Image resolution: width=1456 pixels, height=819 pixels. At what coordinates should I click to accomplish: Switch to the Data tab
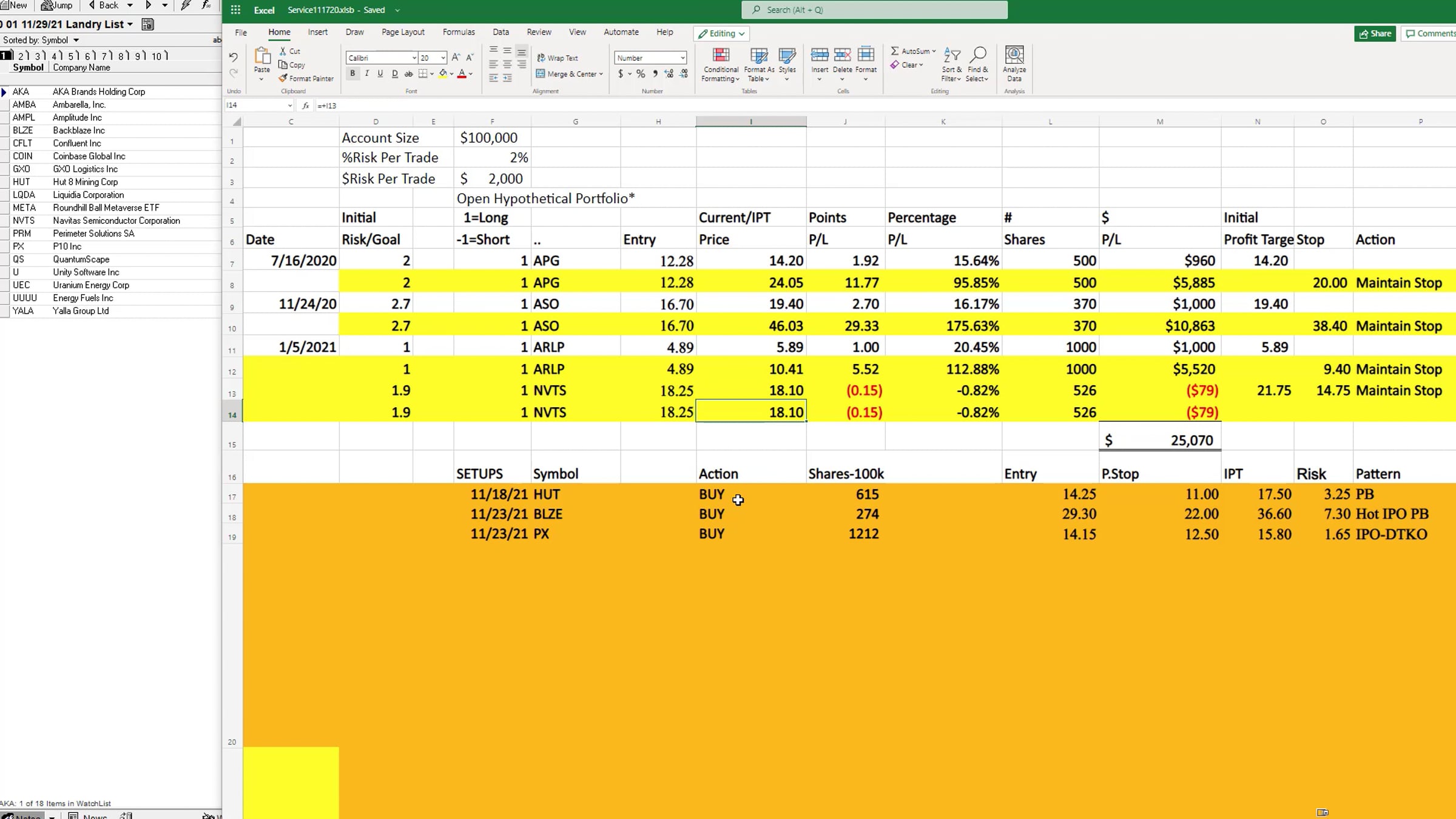[500, 32]
